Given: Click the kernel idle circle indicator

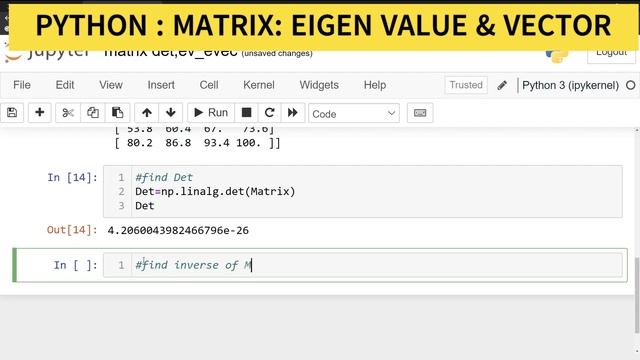Looking at the screenshot, I should coord(631,85).
